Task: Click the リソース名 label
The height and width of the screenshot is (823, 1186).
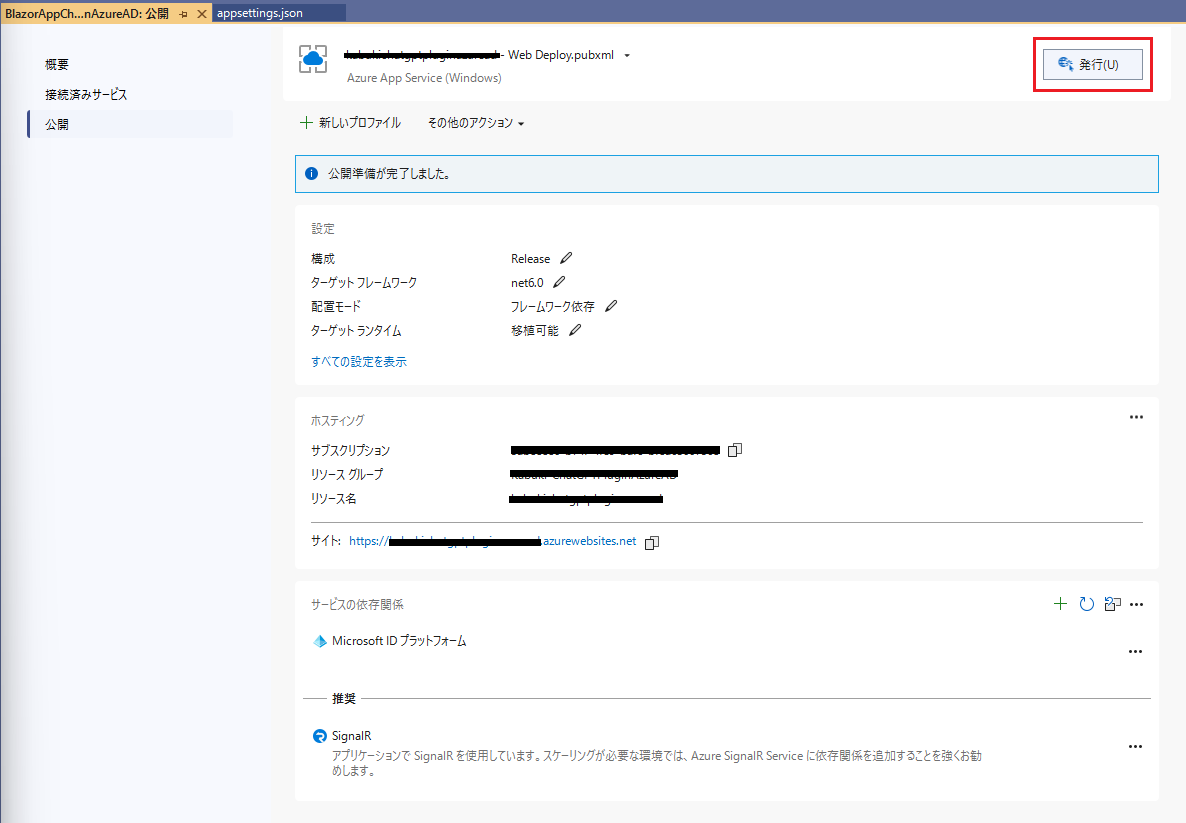Action: (333, 498)
